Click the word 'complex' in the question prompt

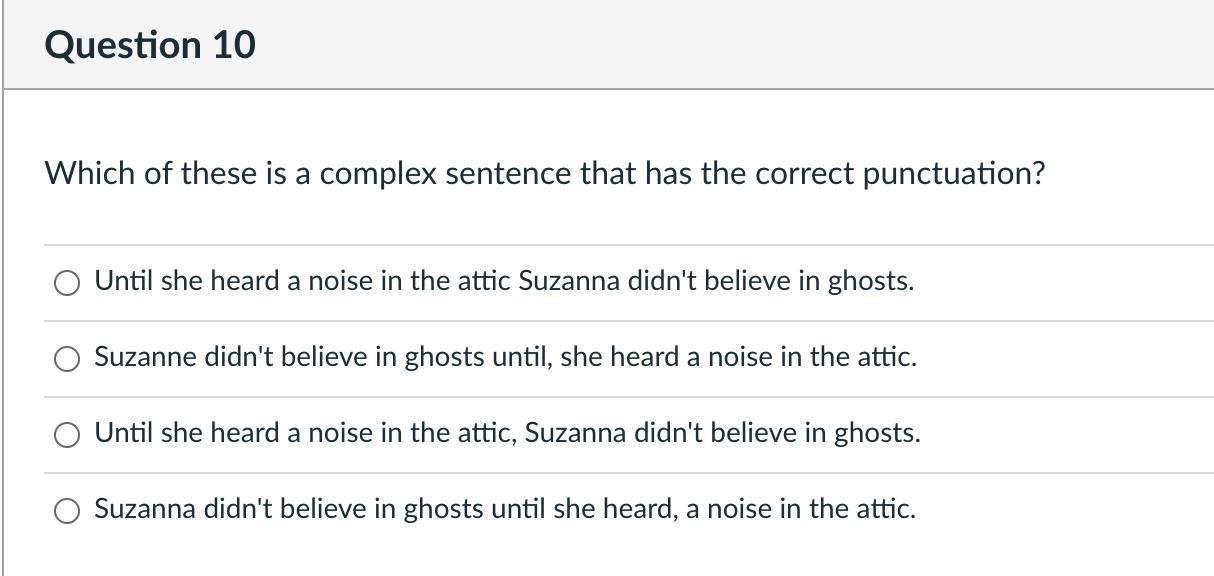378,174
